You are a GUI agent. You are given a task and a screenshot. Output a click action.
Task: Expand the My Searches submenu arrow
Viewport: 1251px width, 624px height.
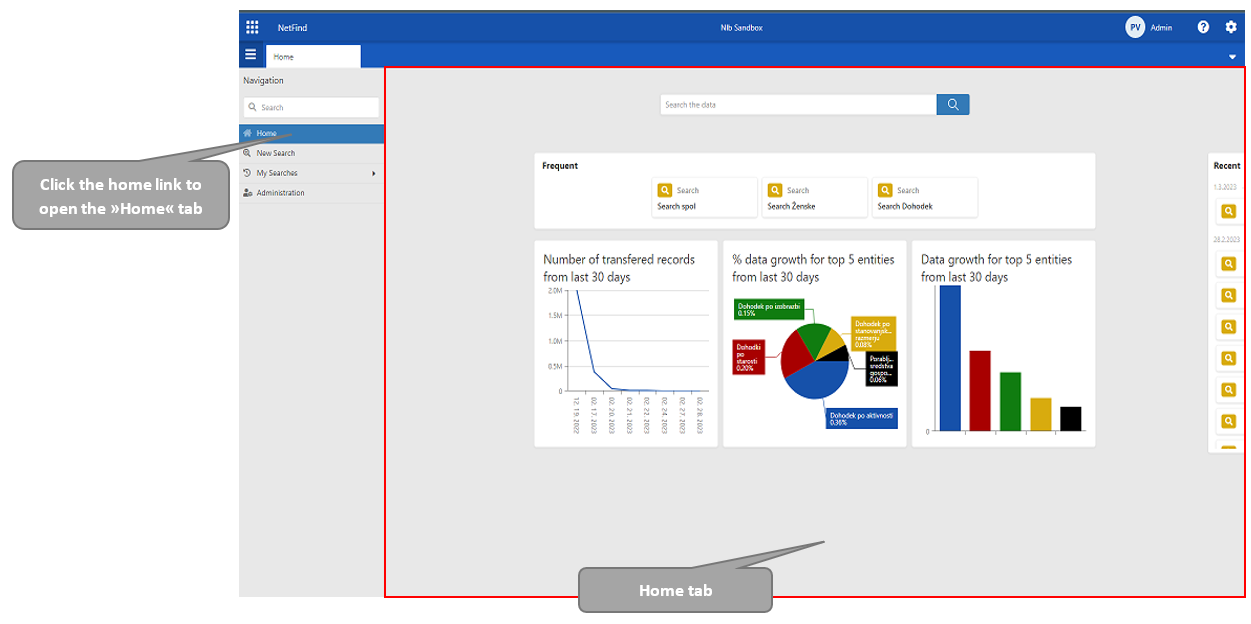[x=374, y=174]
